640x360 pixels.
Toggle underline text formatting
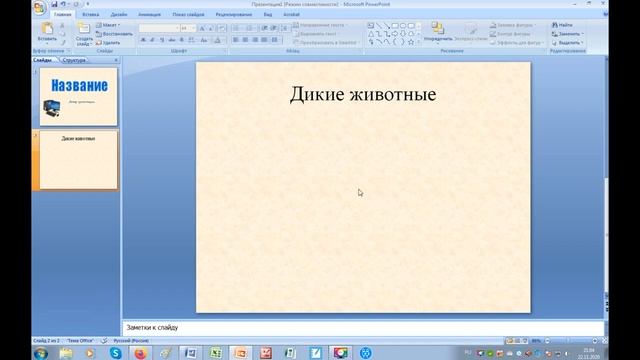pyautogui.click(x=162, y=40)
